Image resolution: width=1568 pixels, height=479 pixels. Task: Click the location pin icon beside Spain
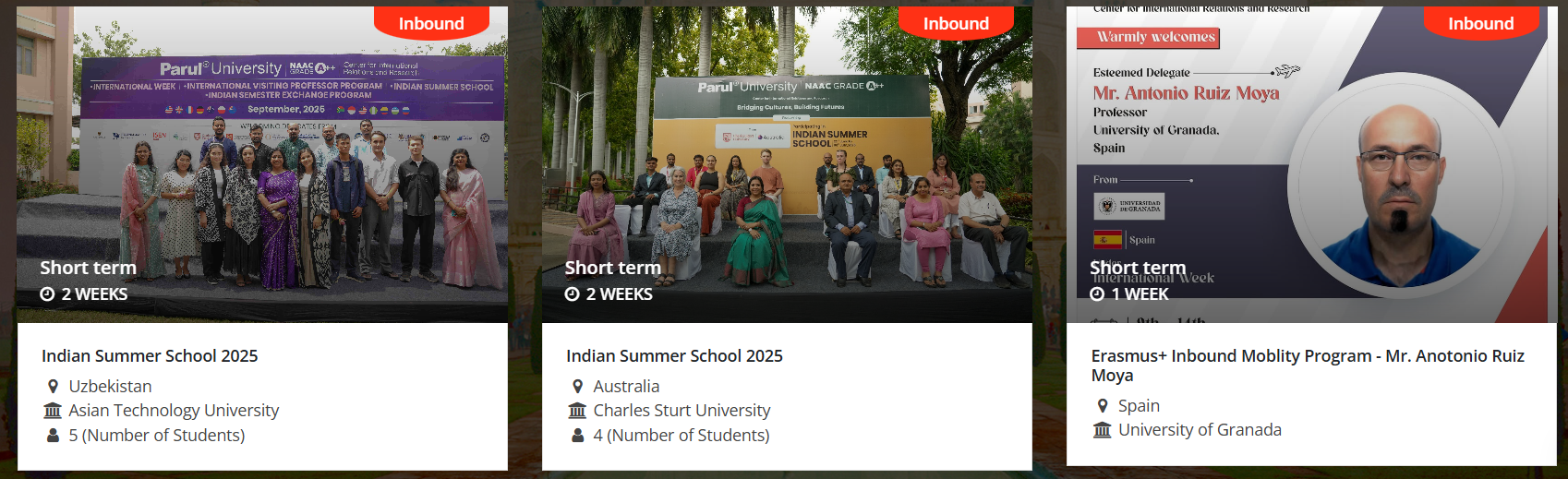point(1102,406)
